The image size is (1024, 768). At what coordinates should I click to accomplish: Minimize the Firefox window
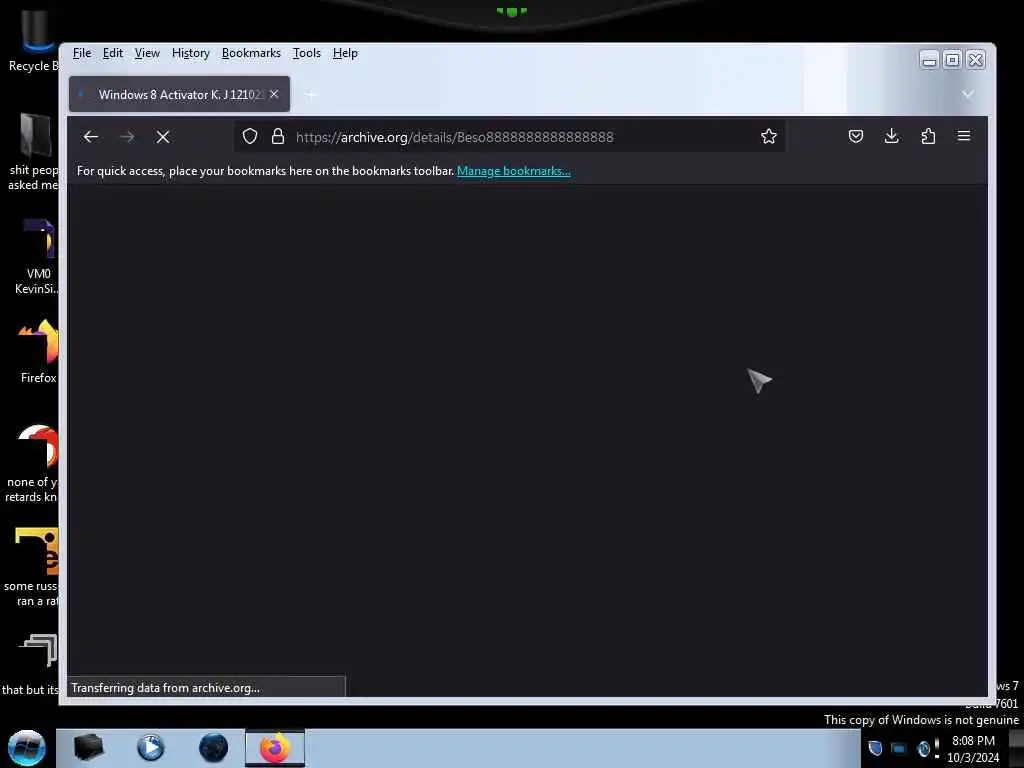(x=929, y=60)
